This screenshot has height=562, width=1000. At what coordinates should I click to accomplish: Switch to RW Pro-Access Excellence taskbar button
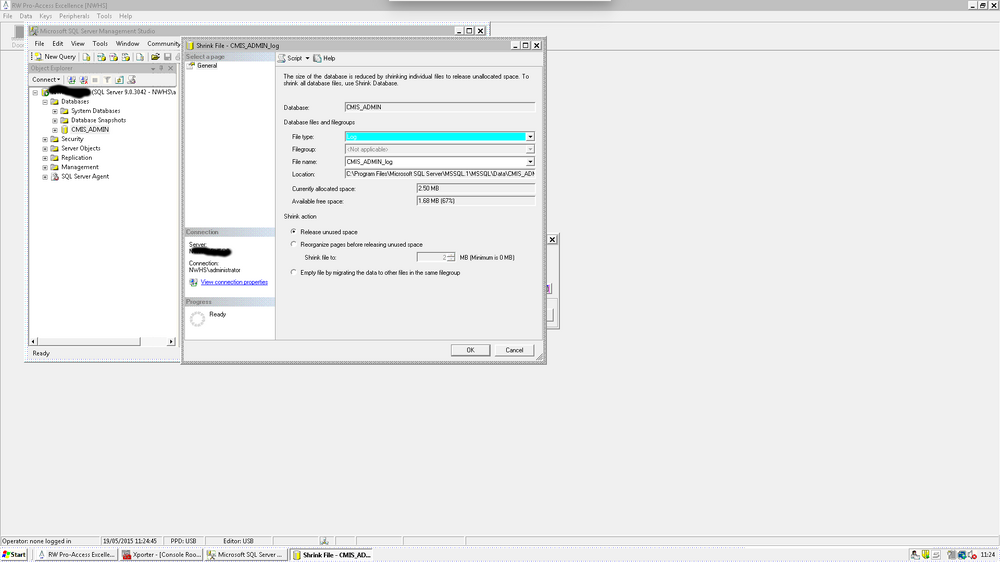[76, 555]
